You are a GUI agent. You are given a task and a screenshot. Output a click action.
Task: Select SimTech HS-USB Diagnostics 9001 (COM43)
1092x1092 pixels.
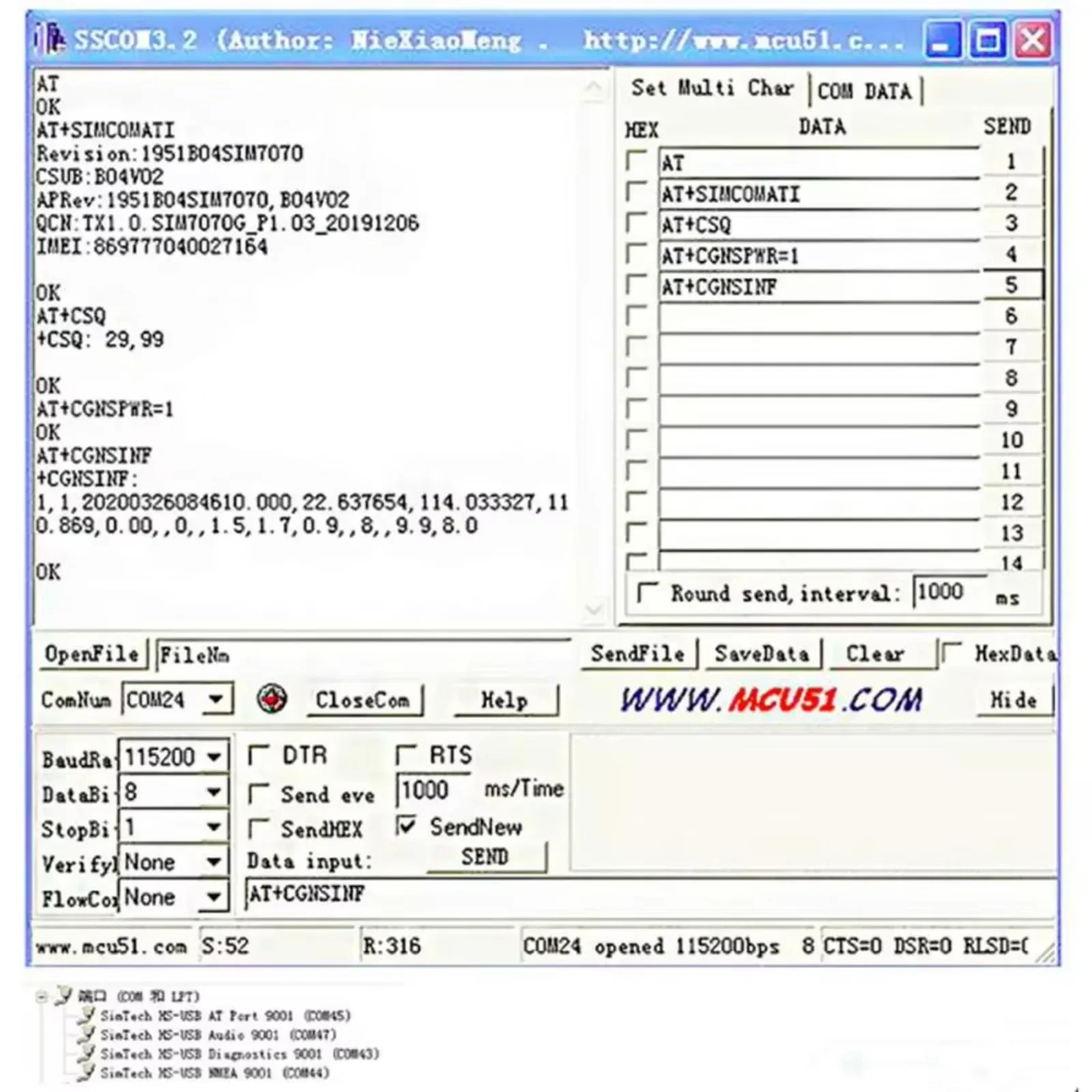tap(240, 1054)
